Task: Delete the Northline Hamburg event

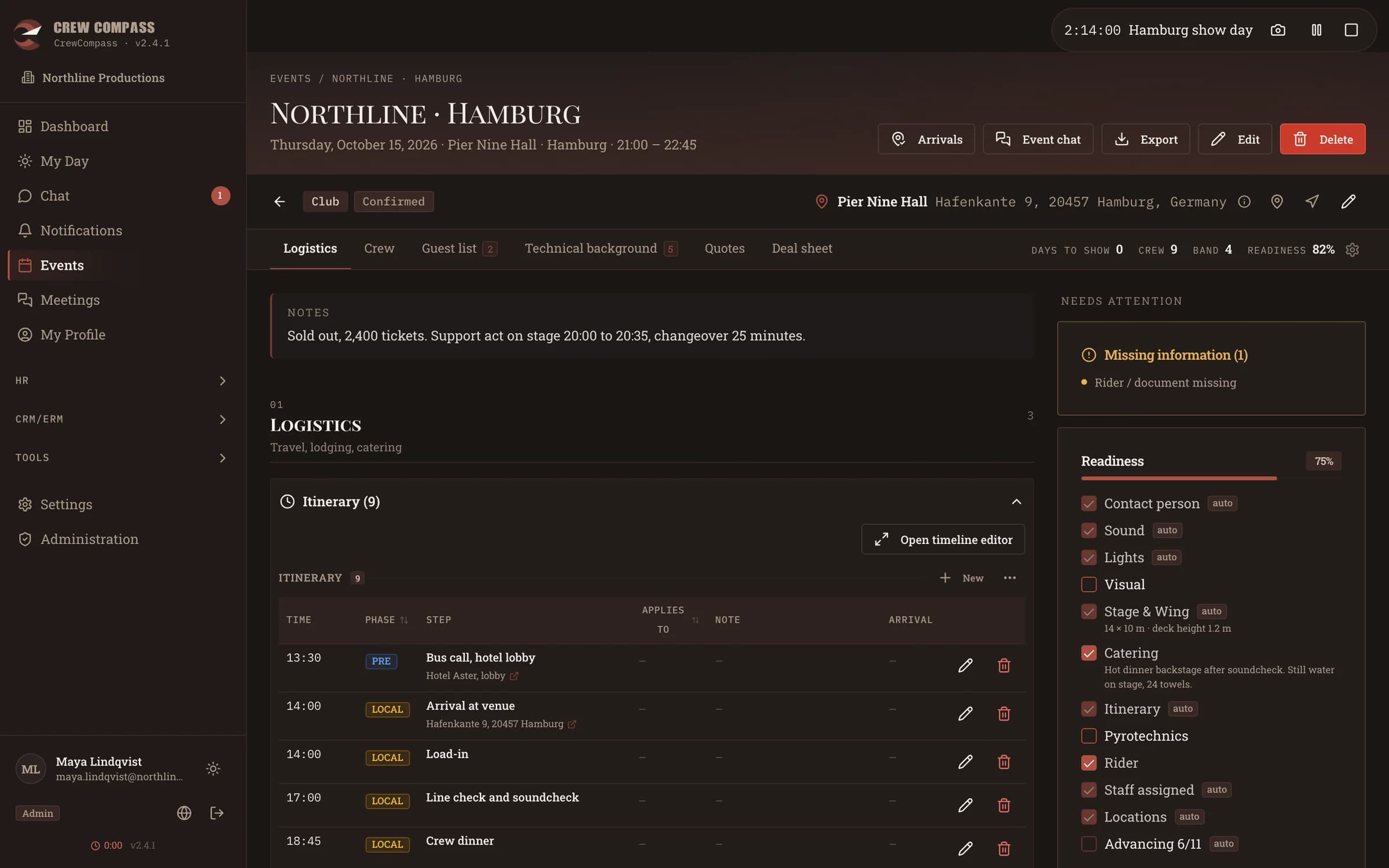Action: click(1322, 139)
